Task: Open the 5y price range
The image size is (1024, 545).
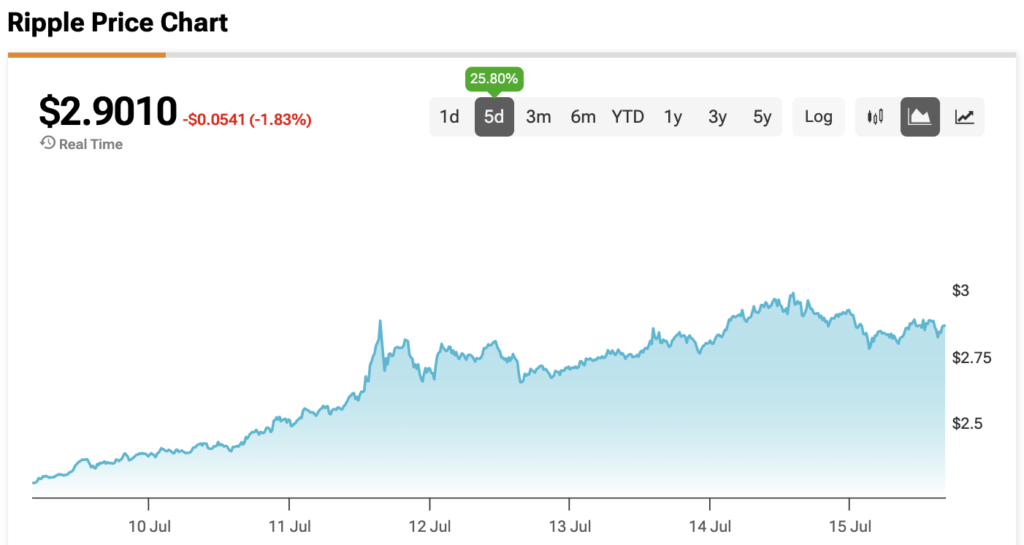Action: [x=762, y=117]
